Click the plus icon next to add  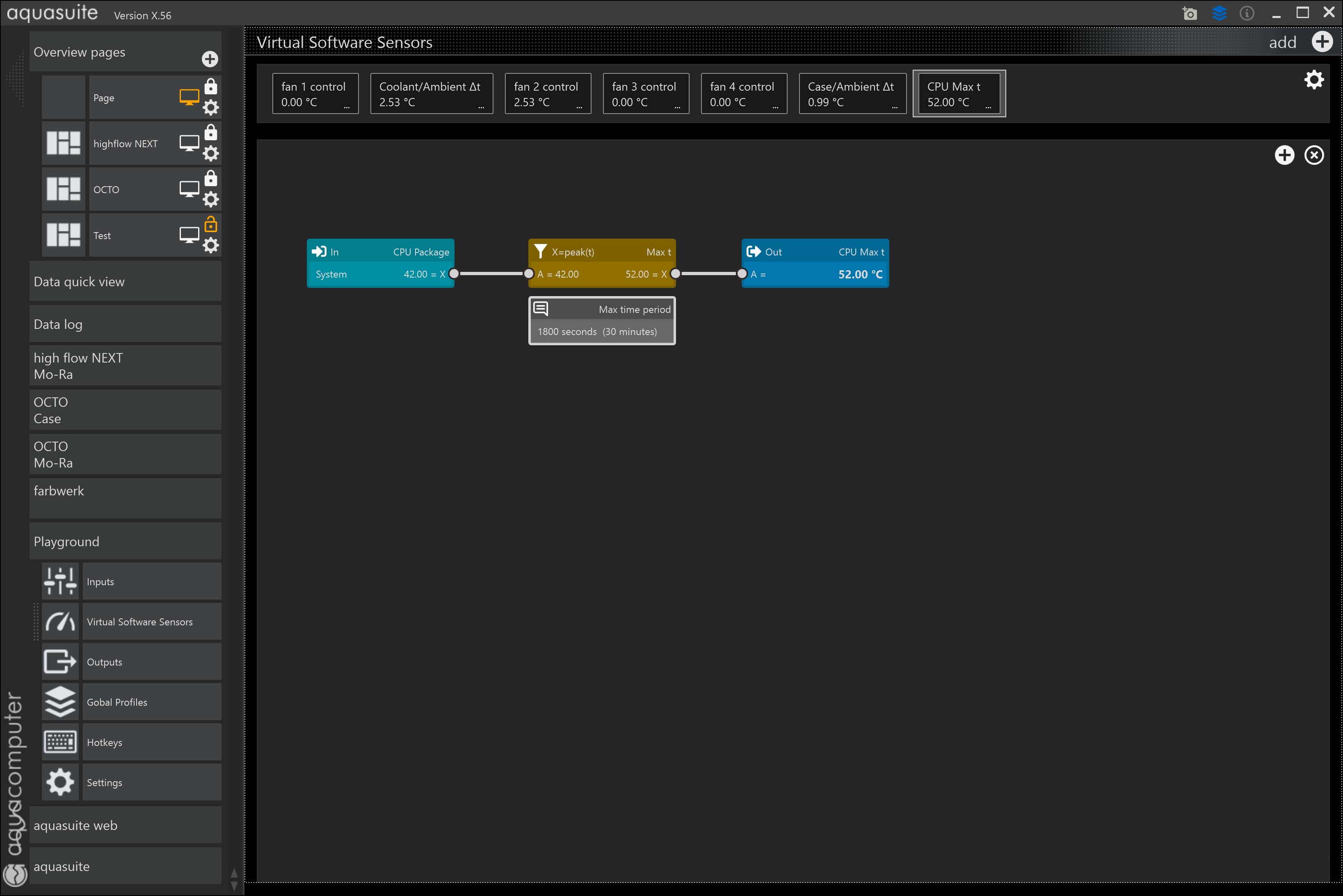coord(1322,42)
